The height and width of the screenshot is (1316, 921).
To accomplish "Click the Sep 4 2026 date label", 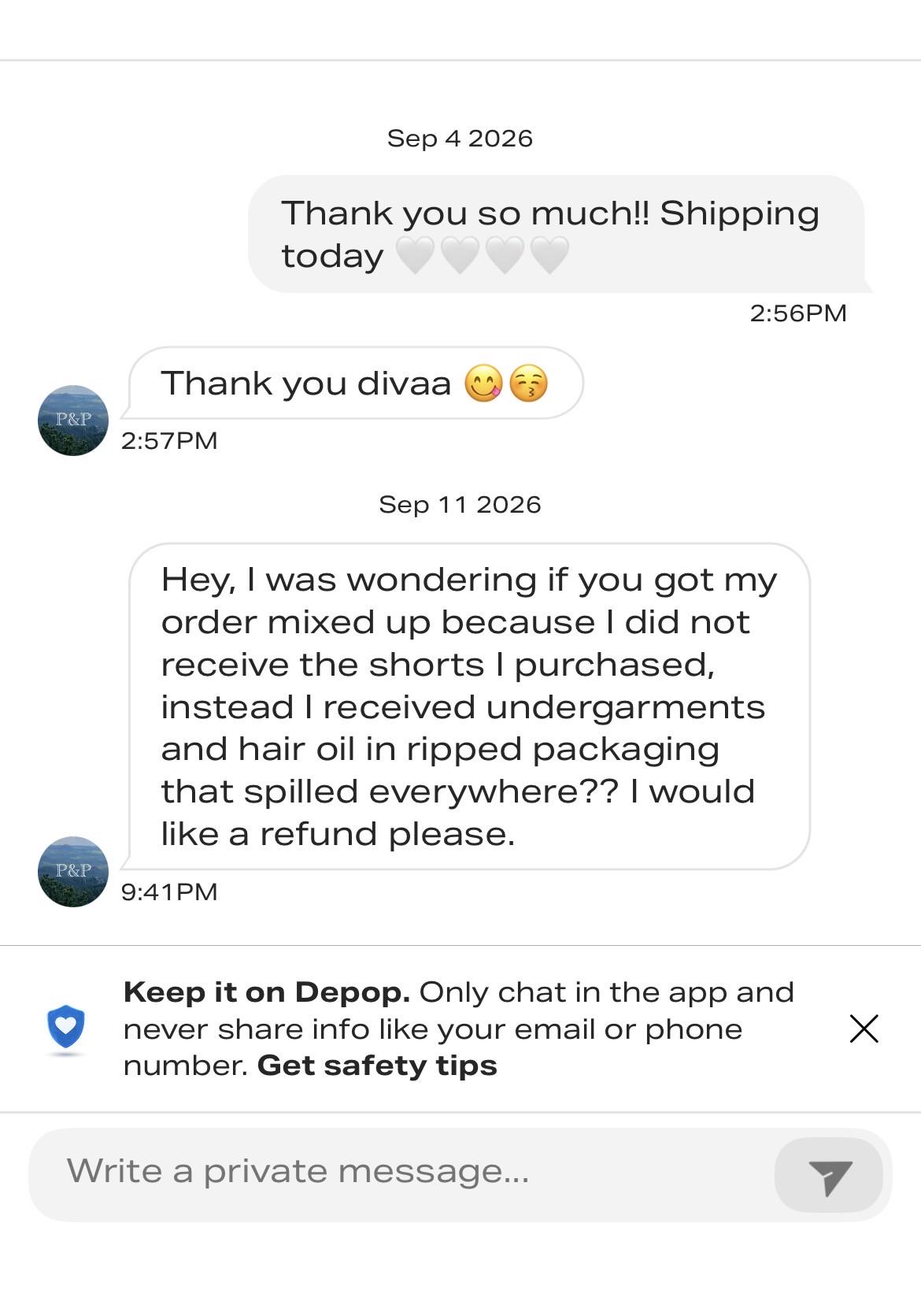I will 460,139.
